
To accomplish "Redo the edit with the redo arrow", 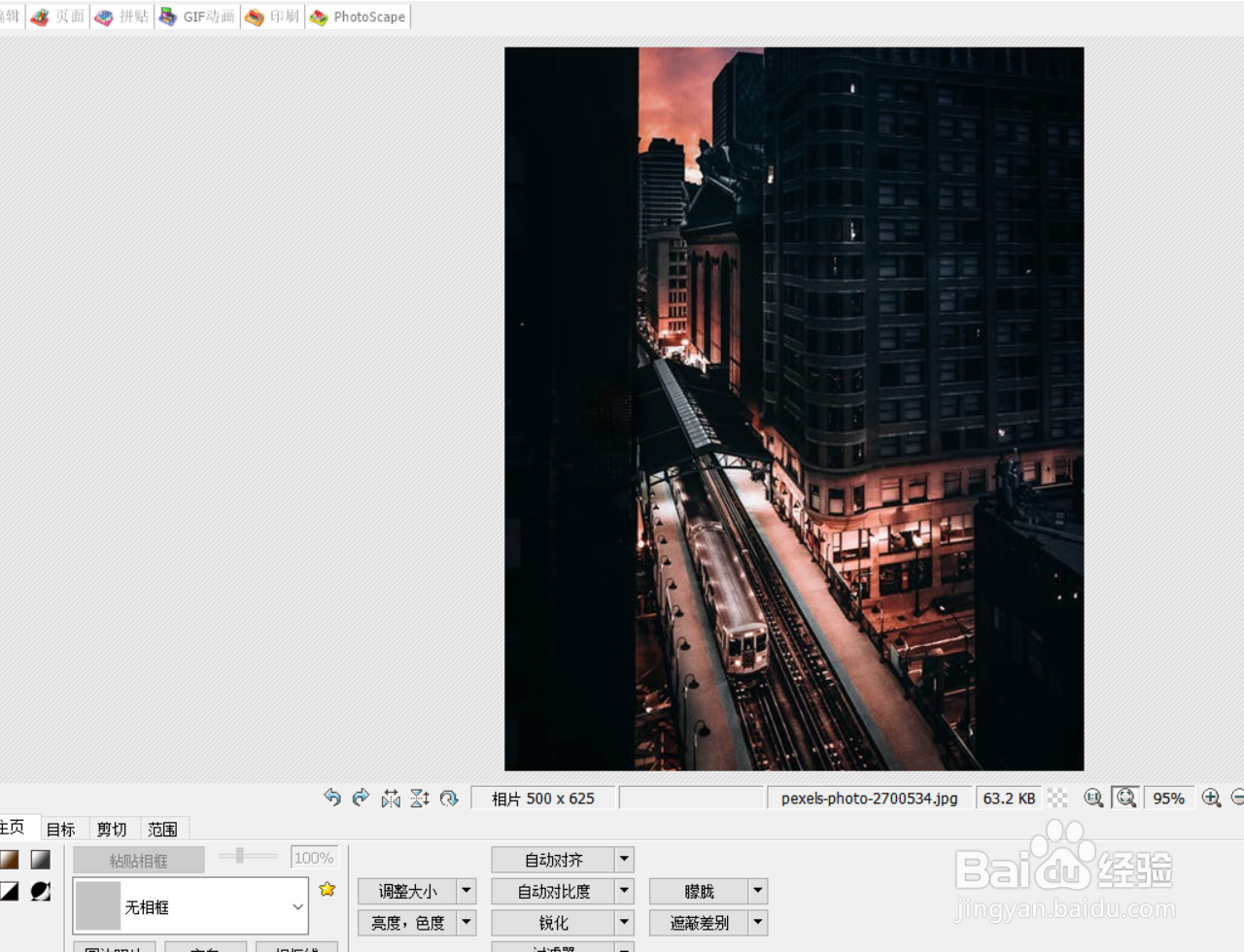I will (361, 798).
